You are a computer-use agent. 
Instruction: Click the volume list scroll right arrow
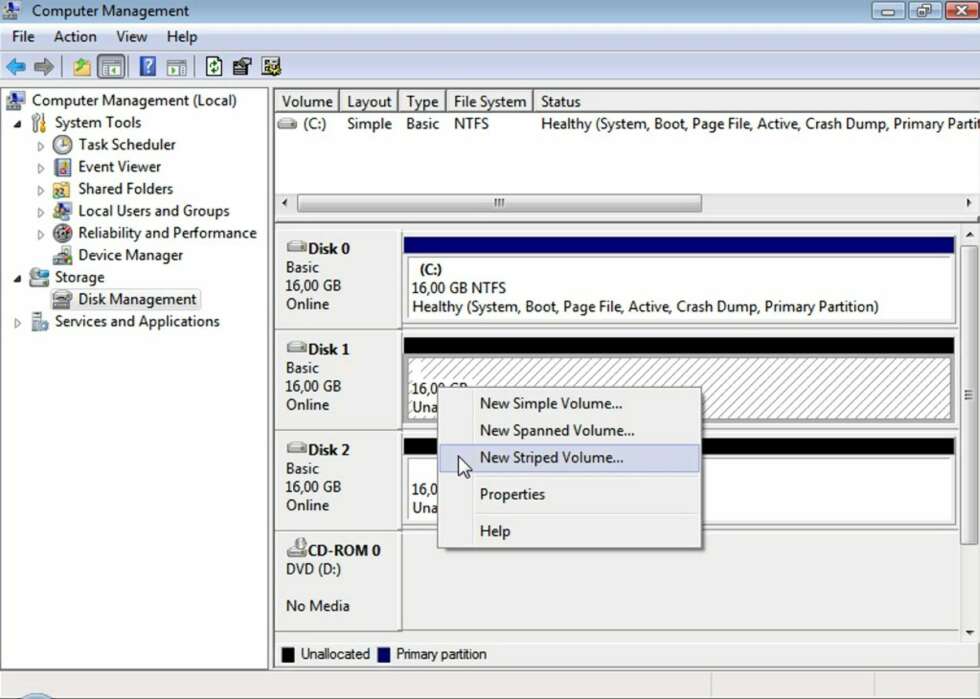[x=968, y=203]
